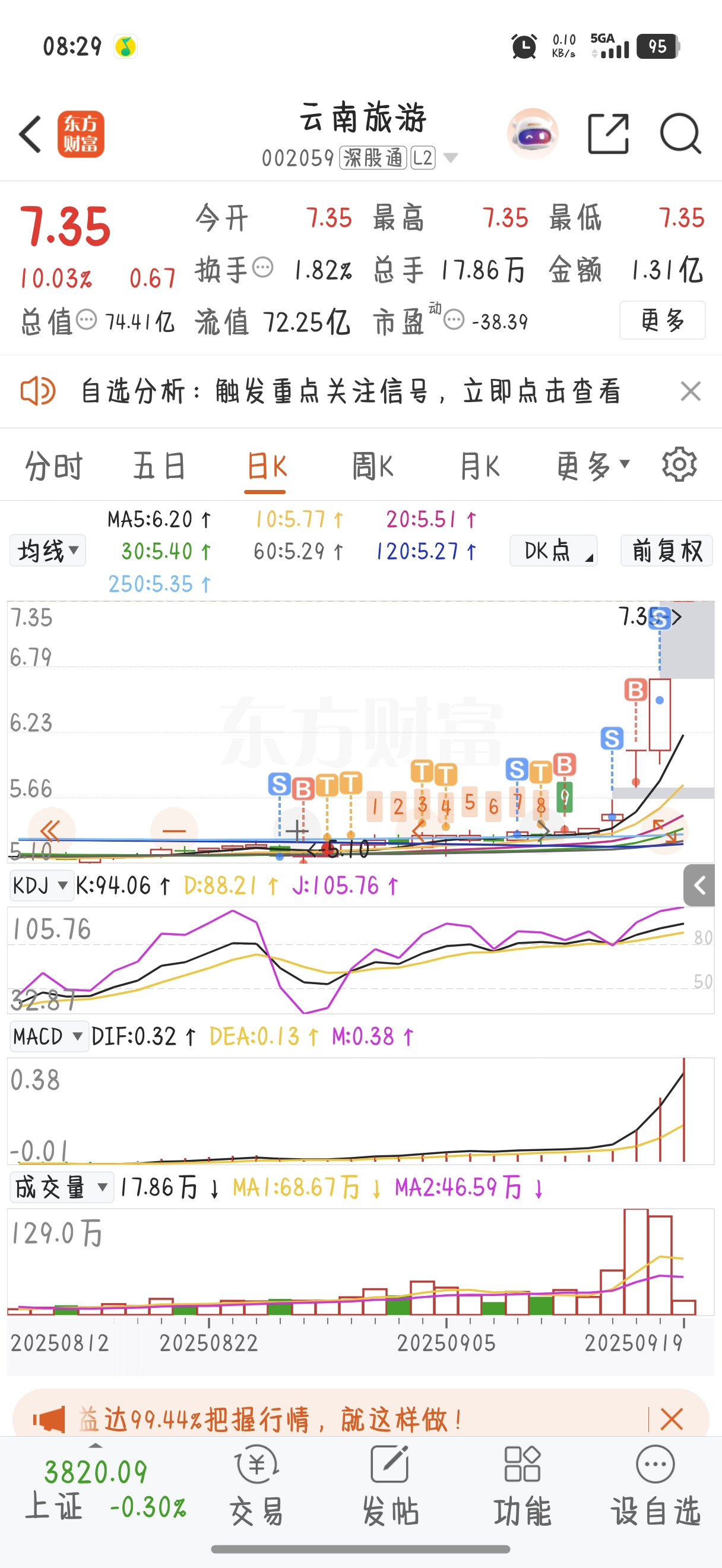Tap the megaphone icon in bottom promo

[49, 1420]
